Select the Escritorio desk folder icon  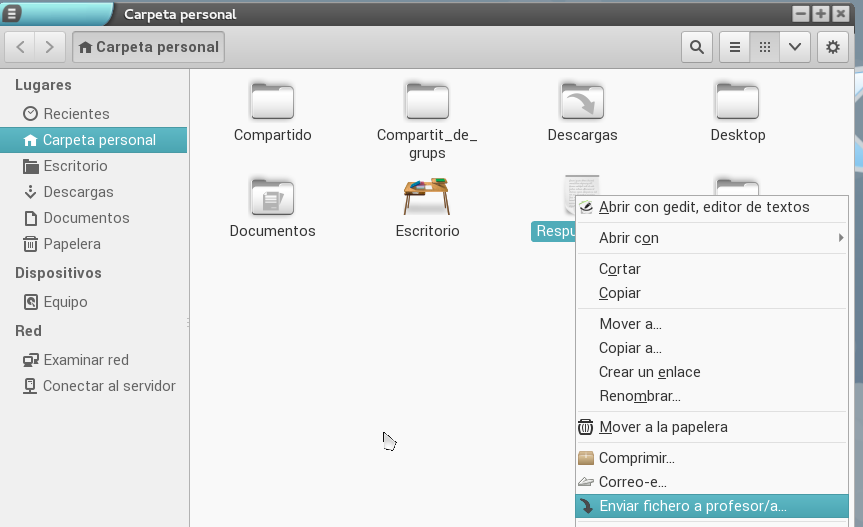427,198
